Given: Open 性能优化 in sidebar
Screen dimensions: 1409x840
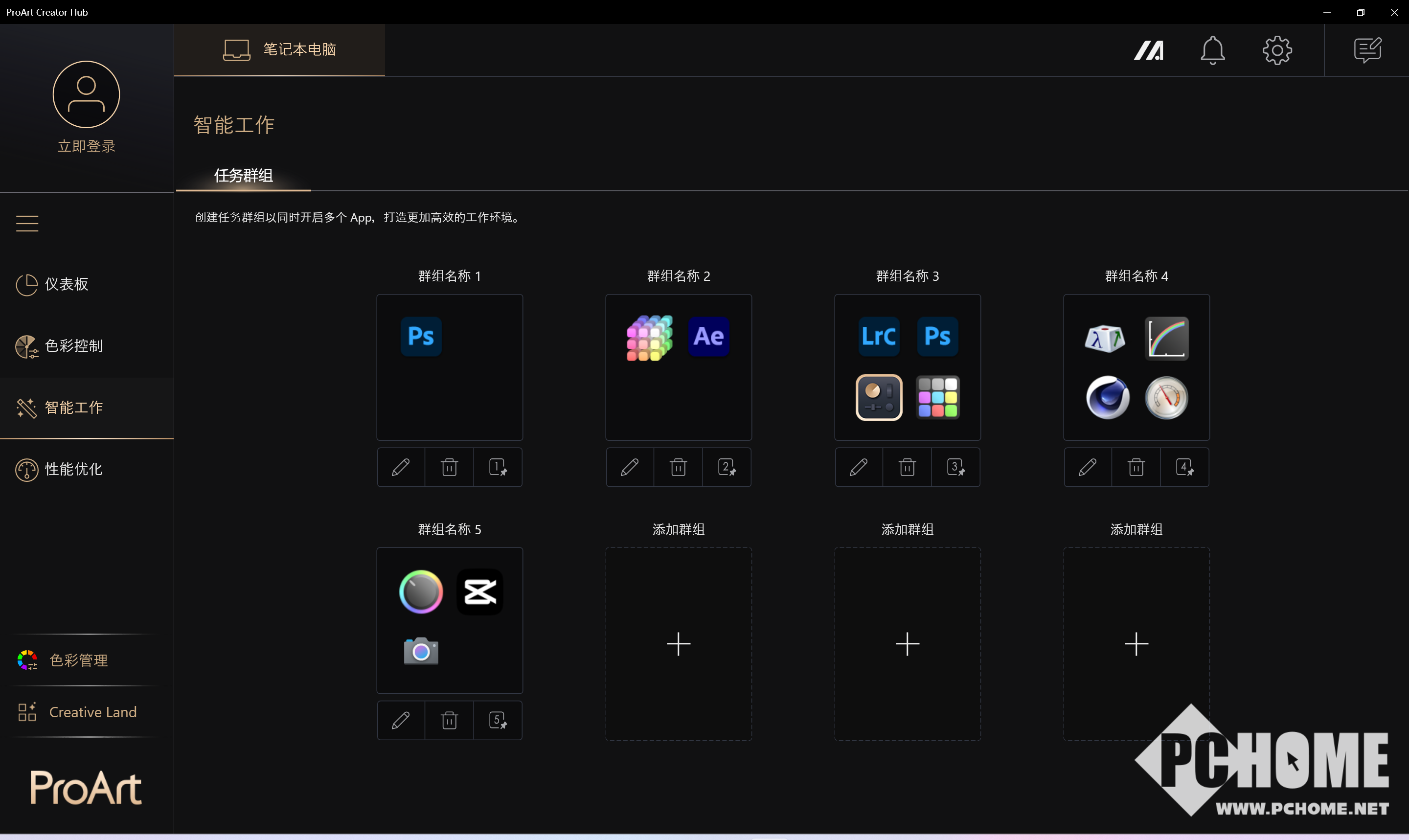Looking at the screenshot, I should pos(87,469).
